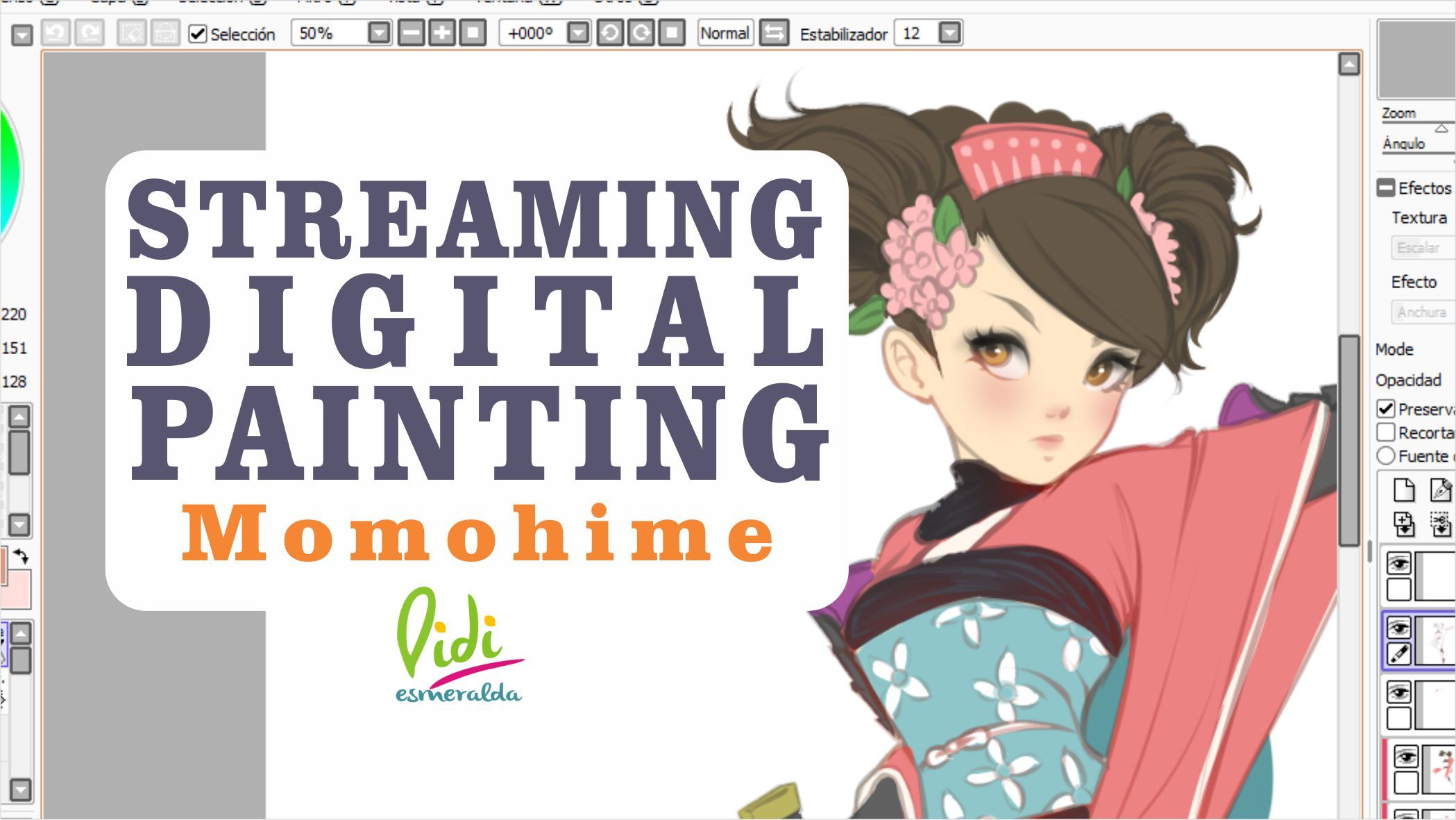1456x820 pixels.
Task: Click the Redo arrow icon
Action: click(x=90, y=33)
